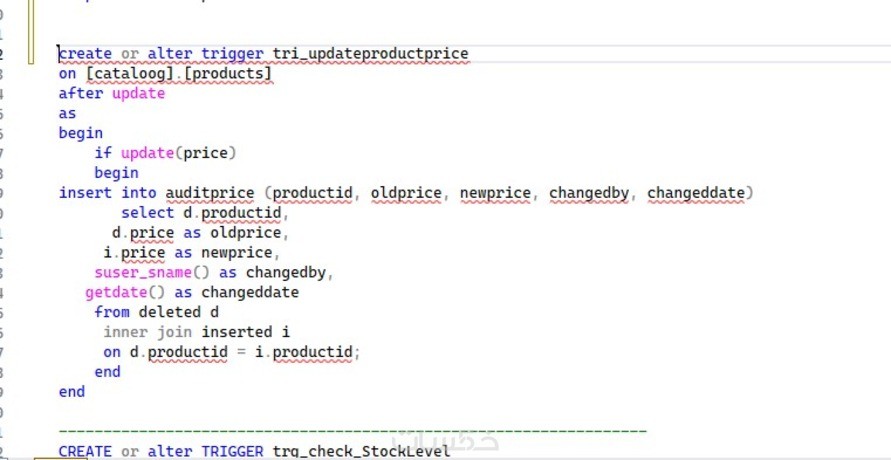This screenshot has height=460, width=891.
Task: Click the green dashed comment line
Action: 352,431
